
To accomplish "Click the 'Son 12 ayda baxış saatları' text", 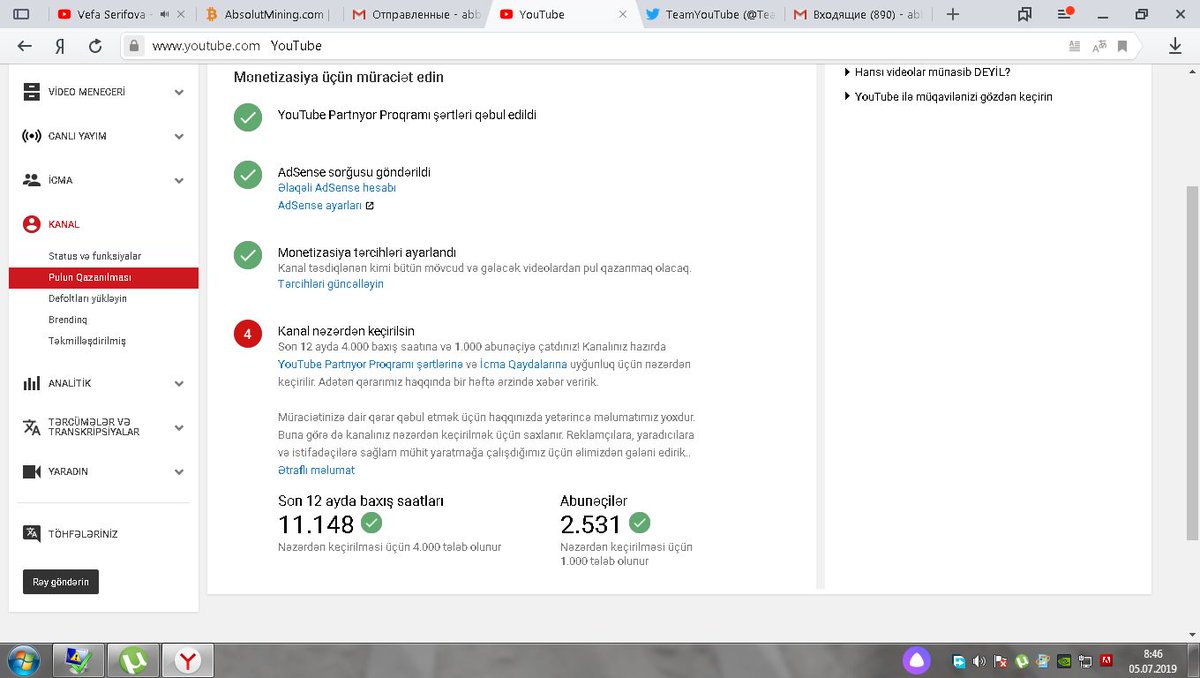I will 361,501.
